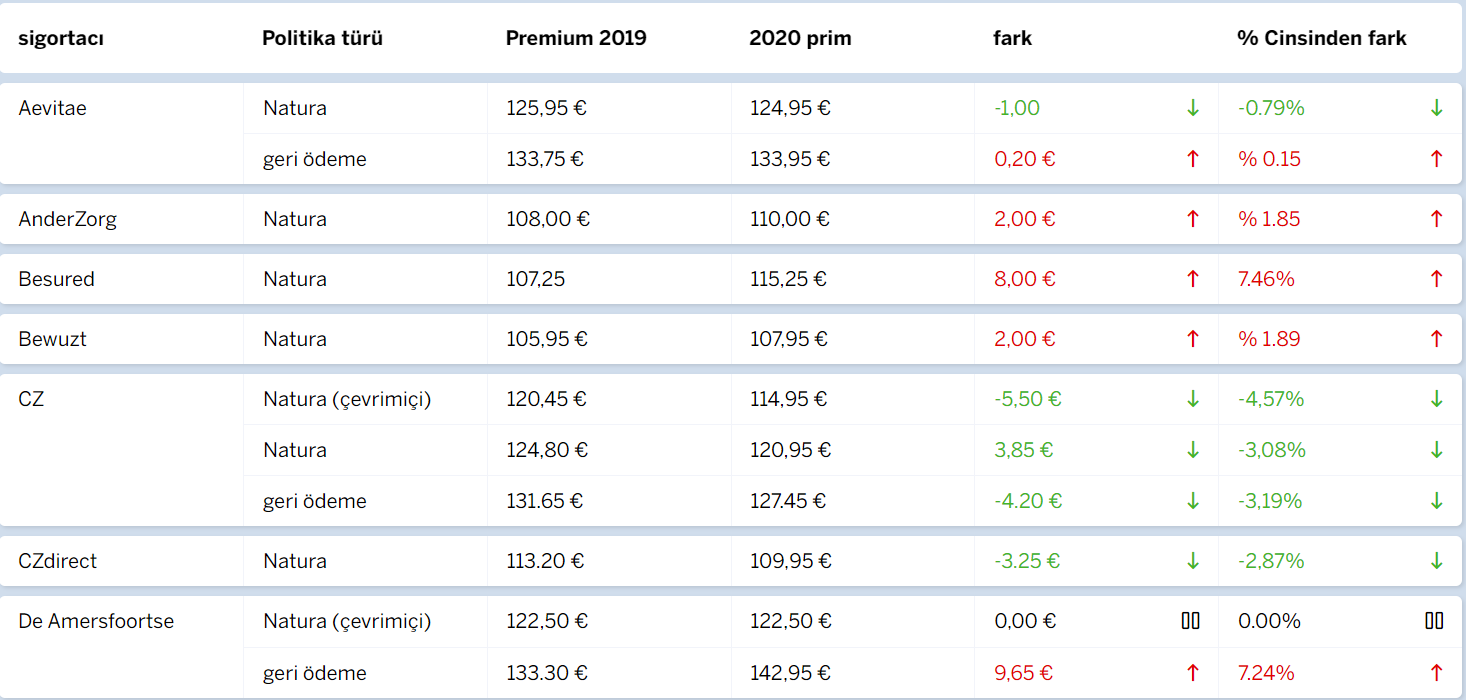Image resolution: width=1466 pixels, height=700 pixels.
Task: Click the 'sigortacı' column header
Action: [x=61, y=39]
